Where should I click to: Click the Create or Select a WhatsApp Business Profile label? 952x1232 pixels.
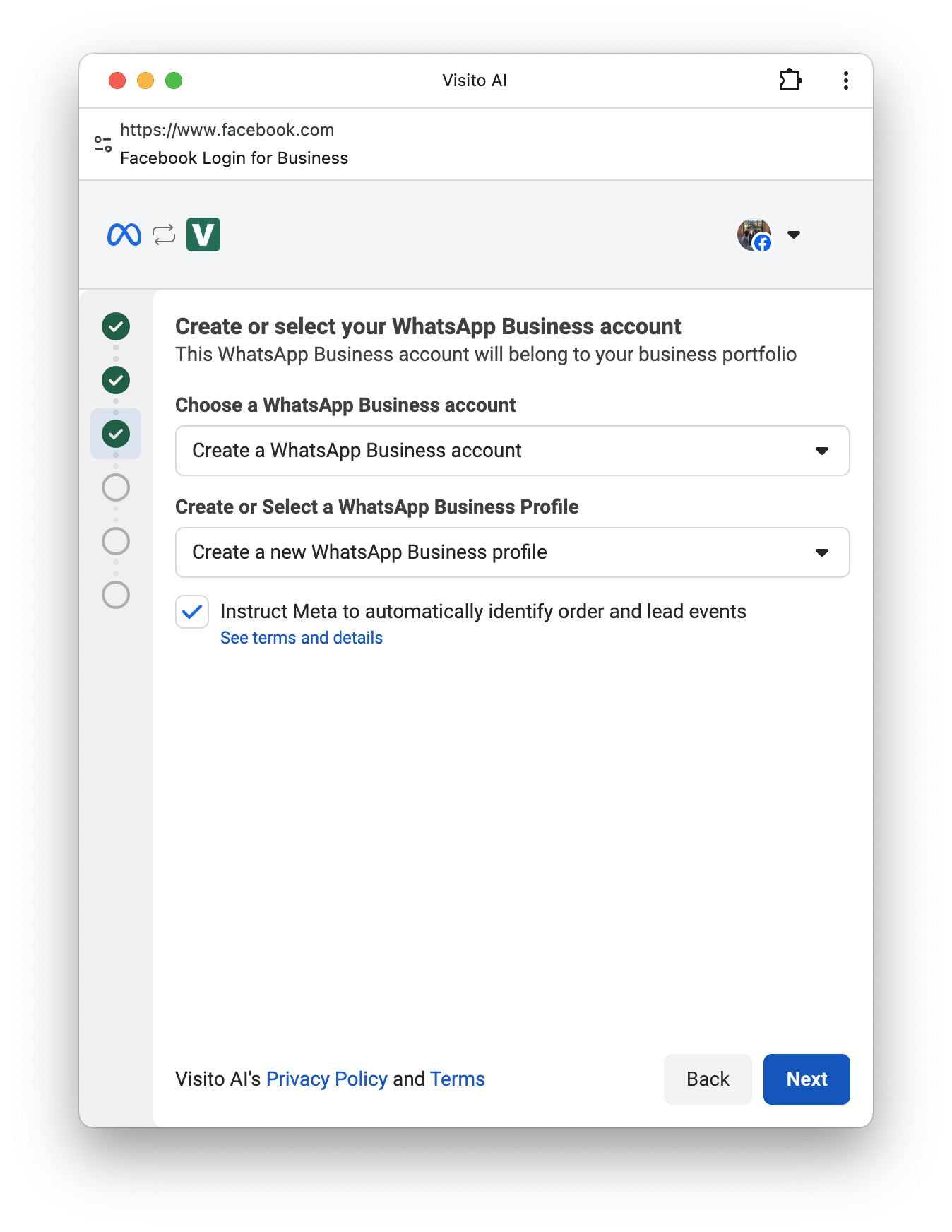[x=377, y=507]
